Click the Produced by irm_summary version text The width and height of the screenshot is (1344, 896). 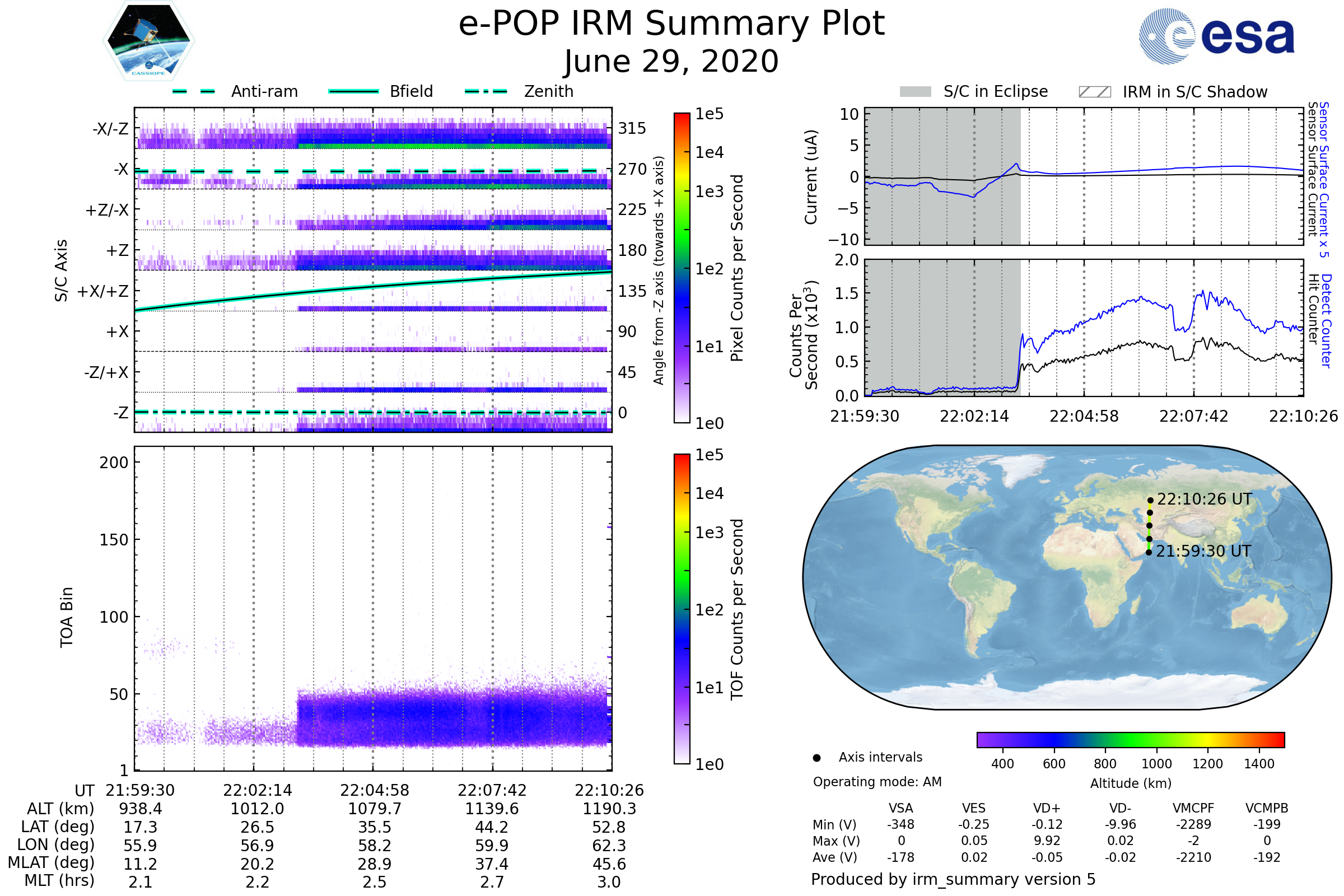pyautogui.click(x=953, y=879)
